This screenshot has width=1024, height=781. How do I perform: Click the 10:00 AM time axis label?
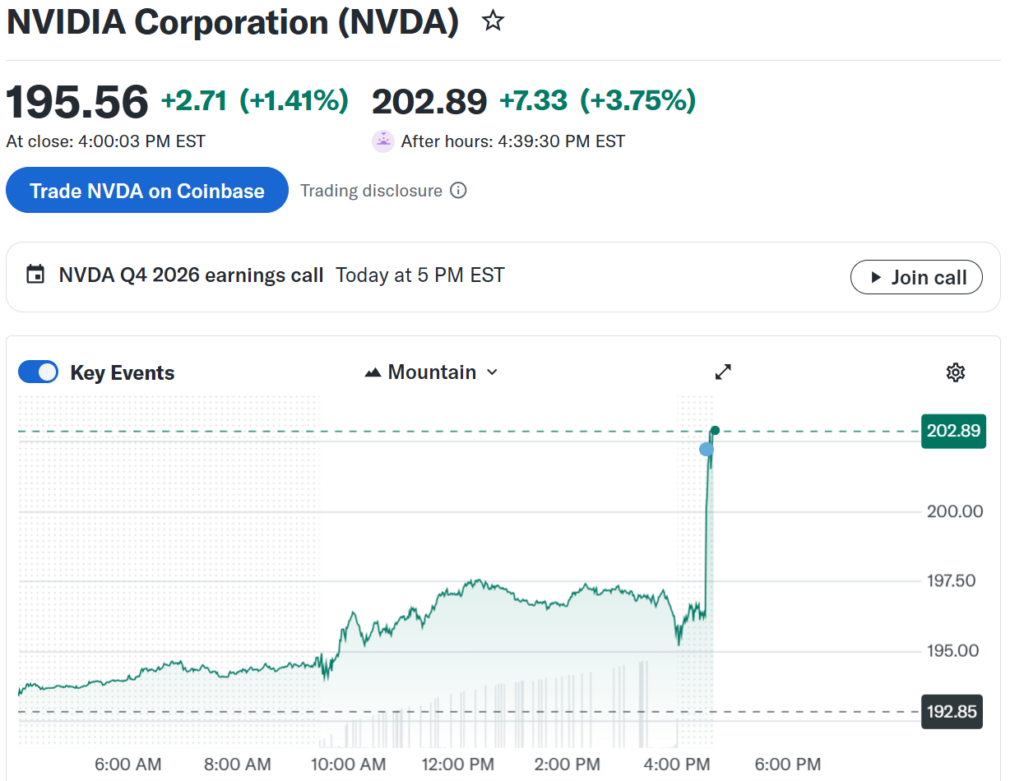point(347,764)
